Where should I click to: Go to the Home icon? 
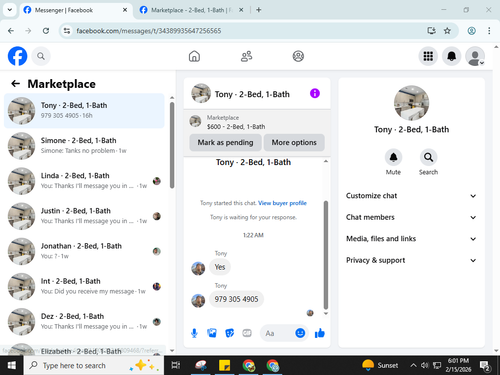point(194,56)
